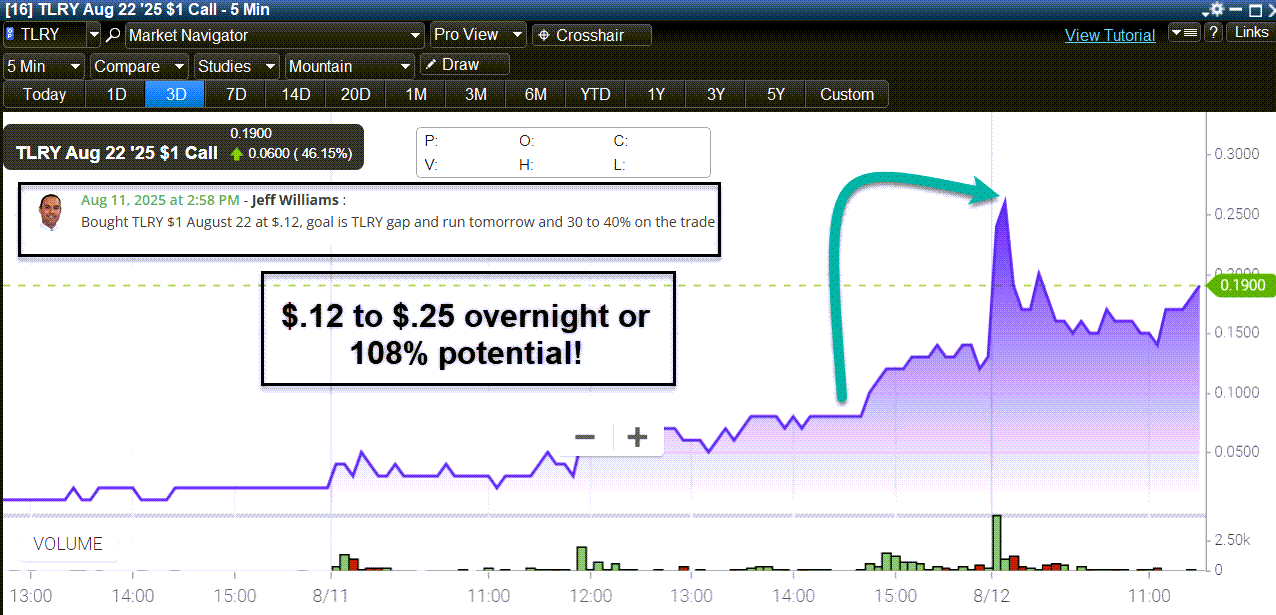Image resolution: width=1276 pixels, height=615 pixels.
Task: Click the 12:00 label on the time axis
Action: point(589,596)
